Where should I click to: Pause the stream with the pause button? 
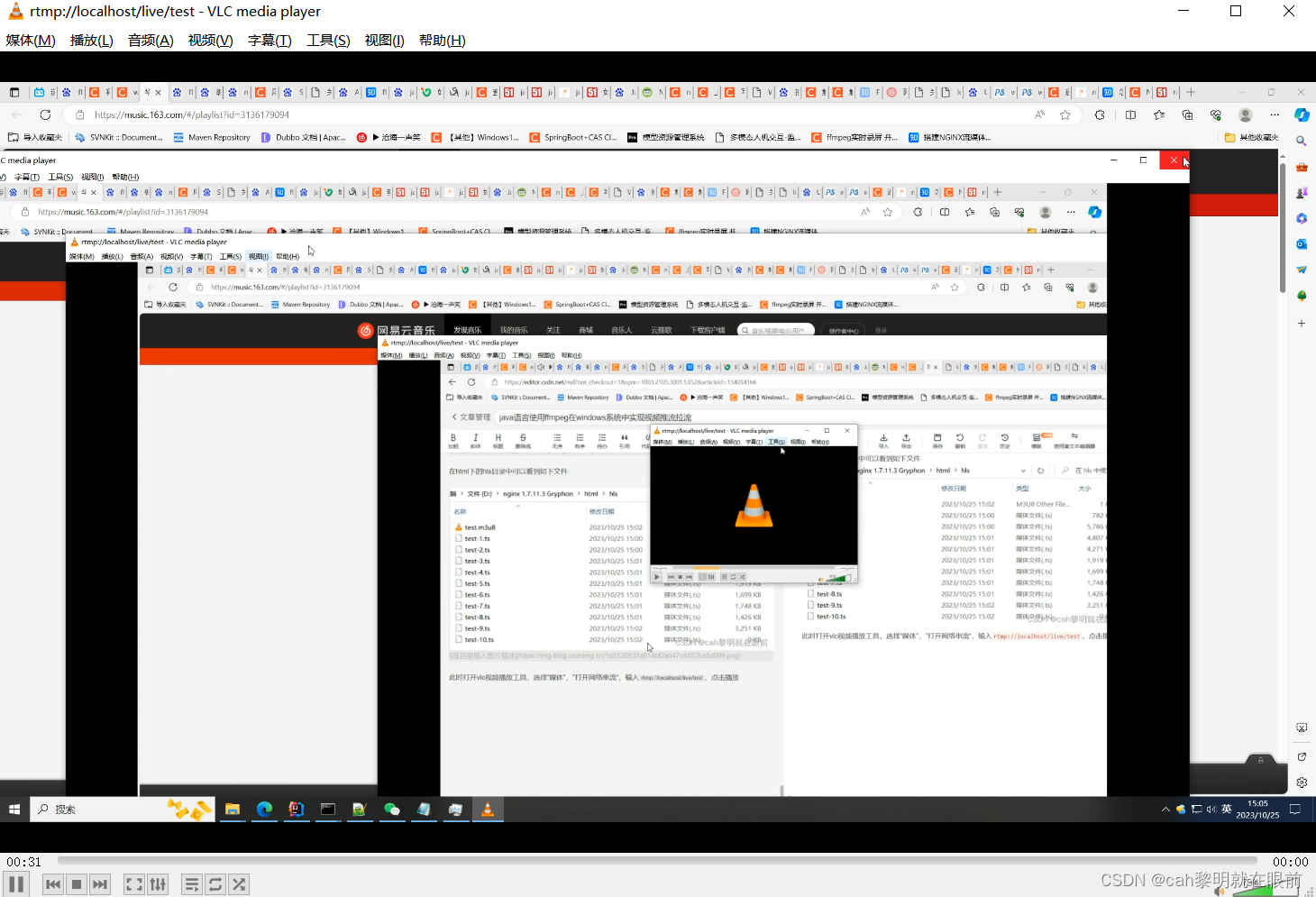[16, 884]
